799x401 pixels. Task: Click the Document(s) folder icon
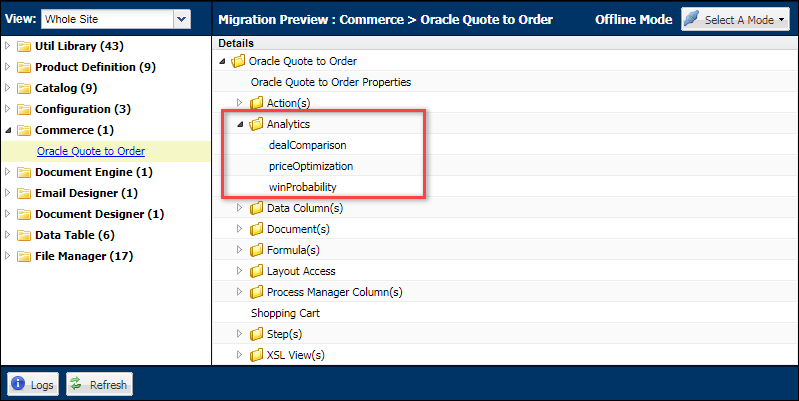tap(256, 229)
